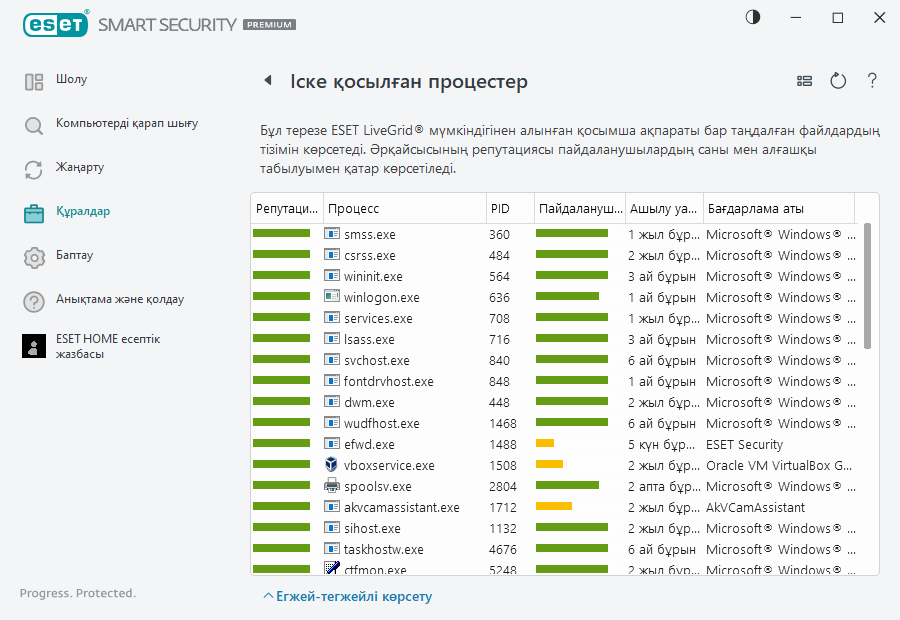Sort by Бағдарлама аты column header
The image size is (900, 620).
(x=755, y=209)
